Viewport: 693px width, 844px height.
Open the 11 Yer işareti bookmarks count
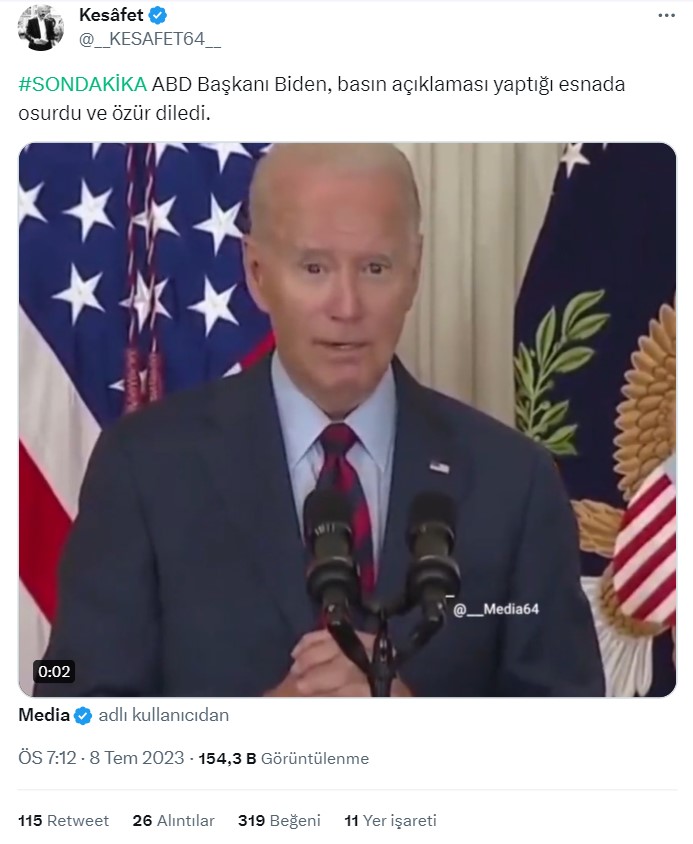(x=390, y=820)
